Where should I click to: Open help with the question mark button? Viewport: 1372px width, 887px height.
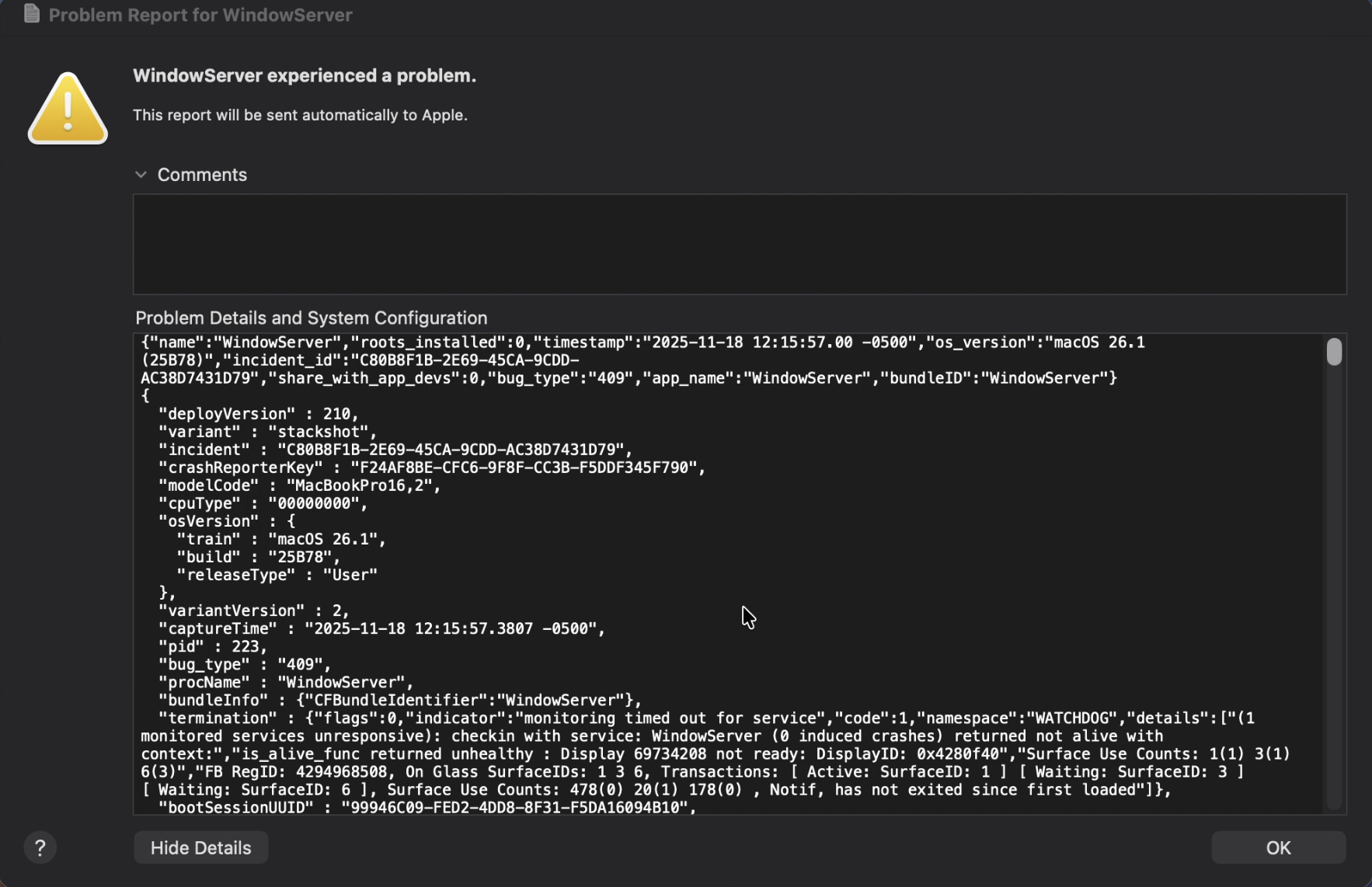coord(40,847)
